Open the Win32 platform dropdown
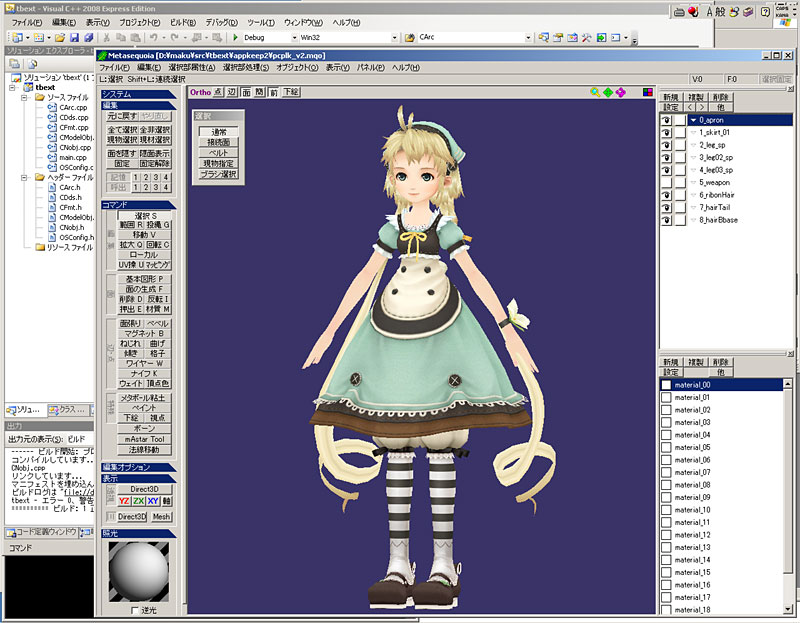 click(394, 38)
